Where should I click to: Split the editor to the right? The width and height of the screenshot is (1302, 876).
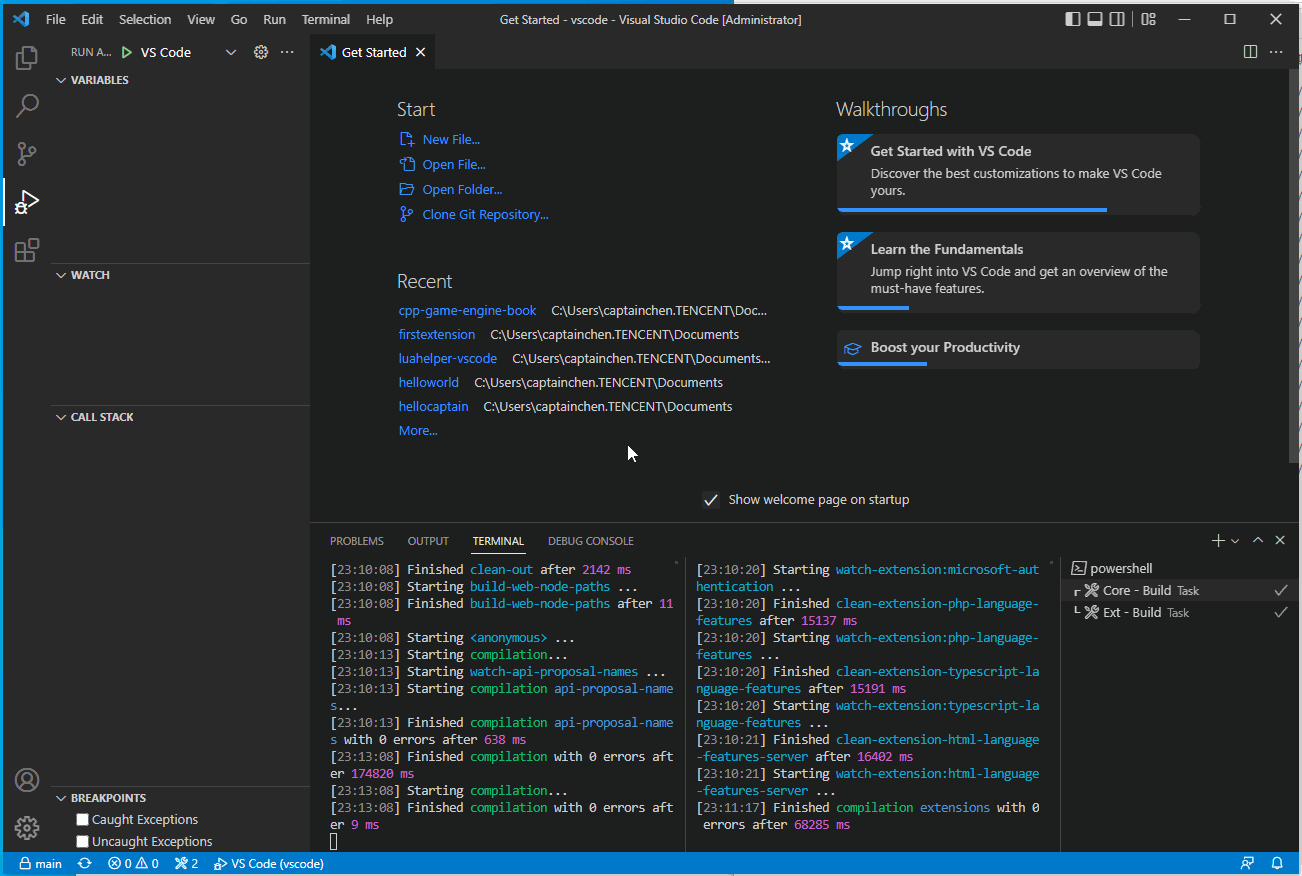coord(1250,52)
